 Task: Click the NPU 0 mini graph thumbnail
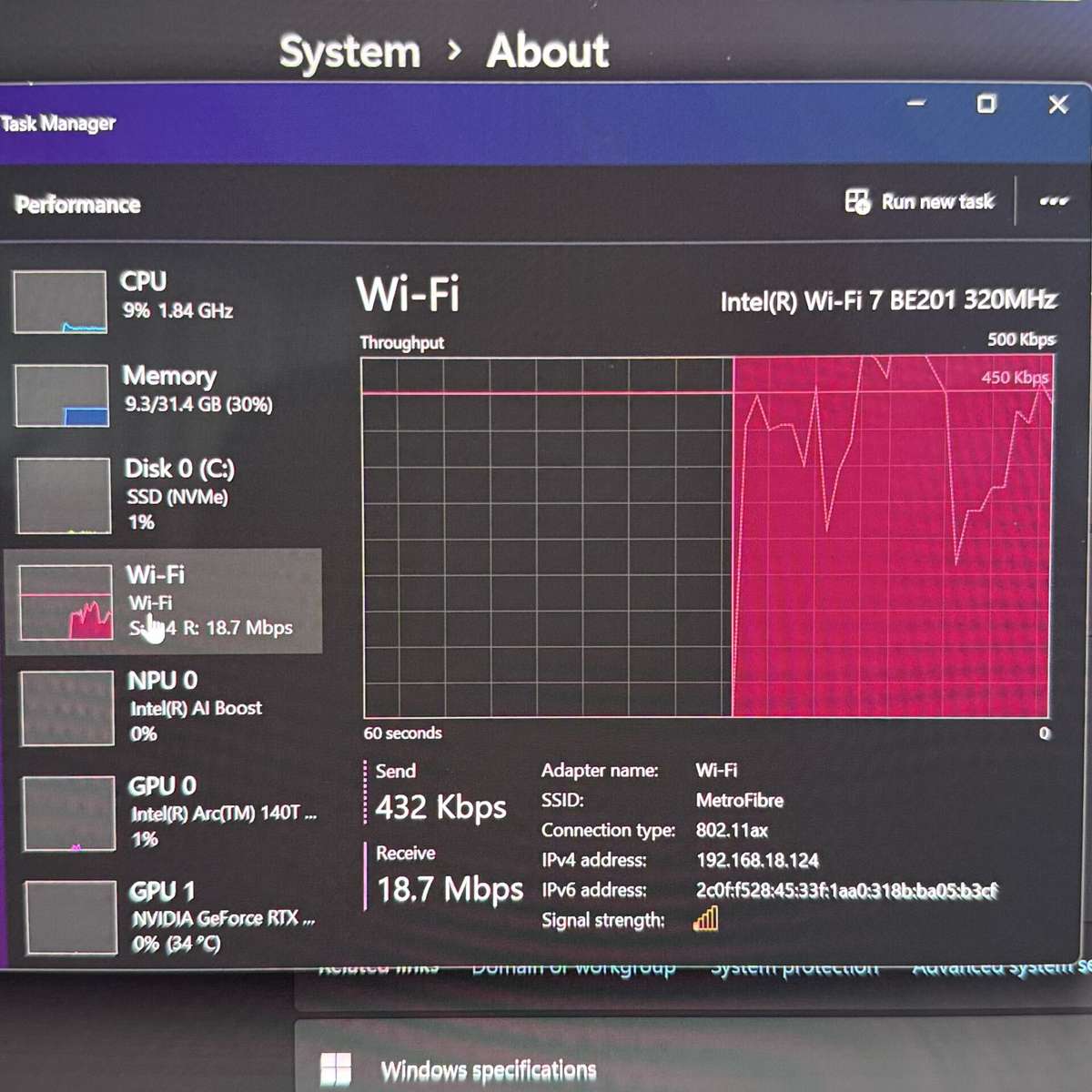pyautogui.click(x=66, y=708)
